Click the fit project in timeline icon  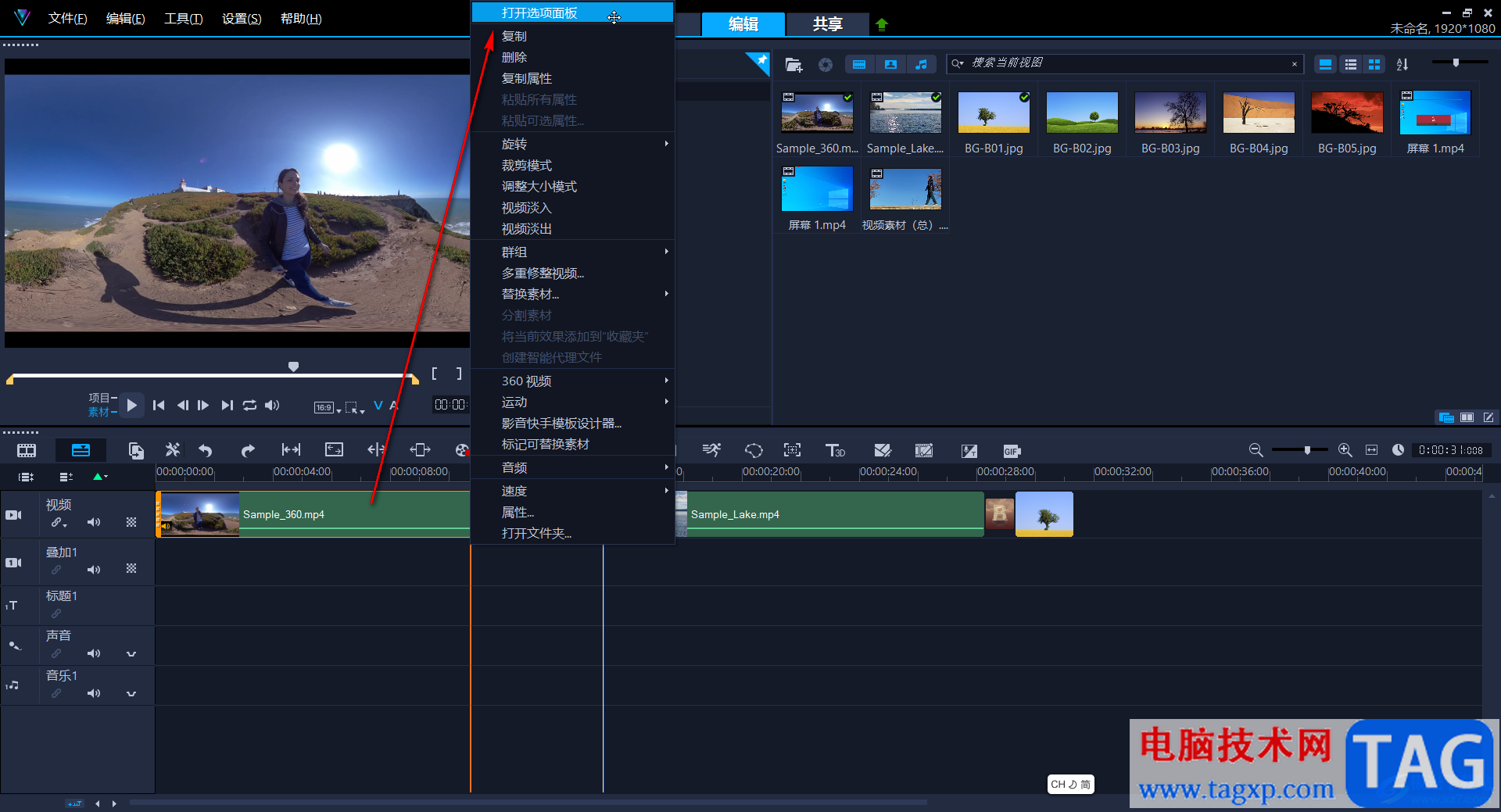click(x=1371, y=450)
